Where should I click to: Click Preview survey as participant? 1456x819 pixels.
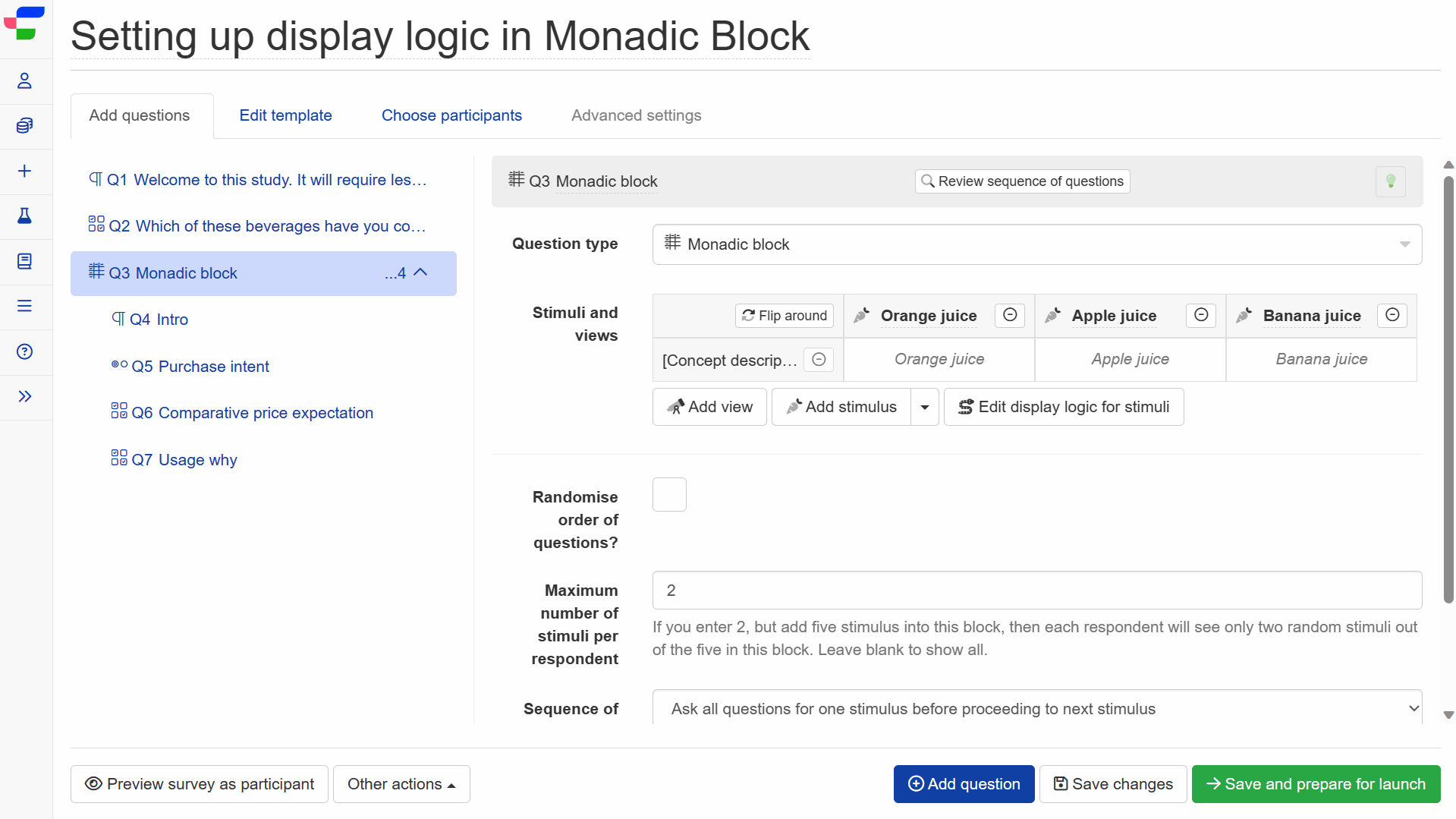[x=200, y=784]
